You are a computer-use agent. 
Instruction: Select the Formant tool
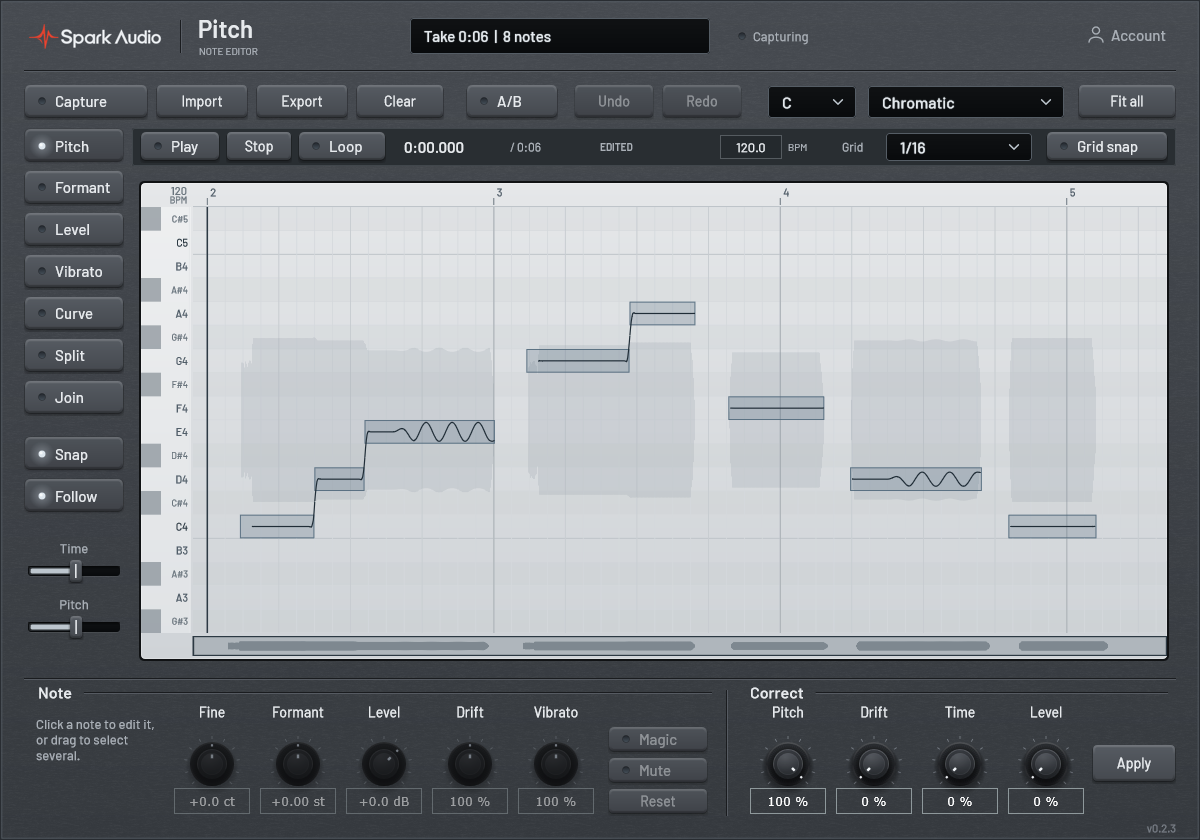[x=74, y=188]
